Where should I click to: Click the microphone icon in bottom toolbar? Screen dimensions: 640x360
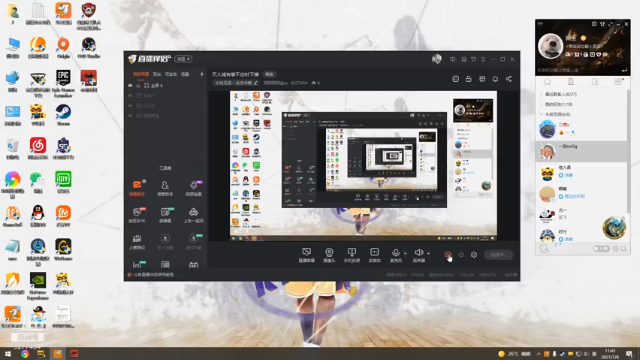click(395, 255)
